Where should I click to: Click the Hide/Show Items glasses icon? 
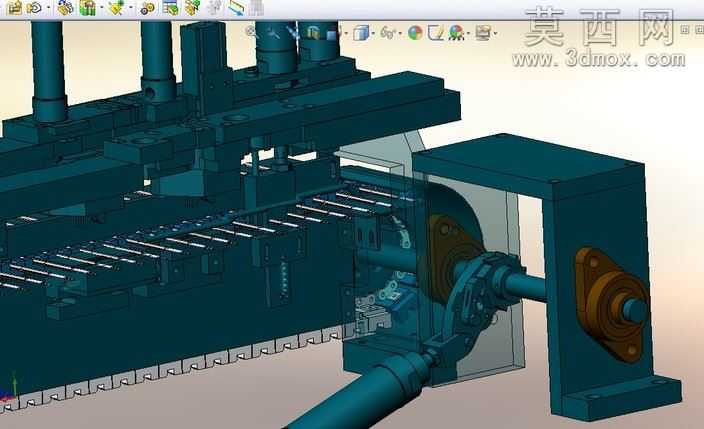pyautogui.click(x=388, y=33)
